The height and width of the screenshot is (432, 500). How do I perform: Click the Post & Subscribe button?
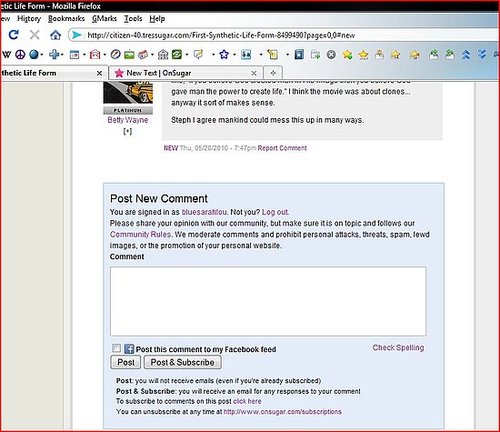click(x=182, y=362)
